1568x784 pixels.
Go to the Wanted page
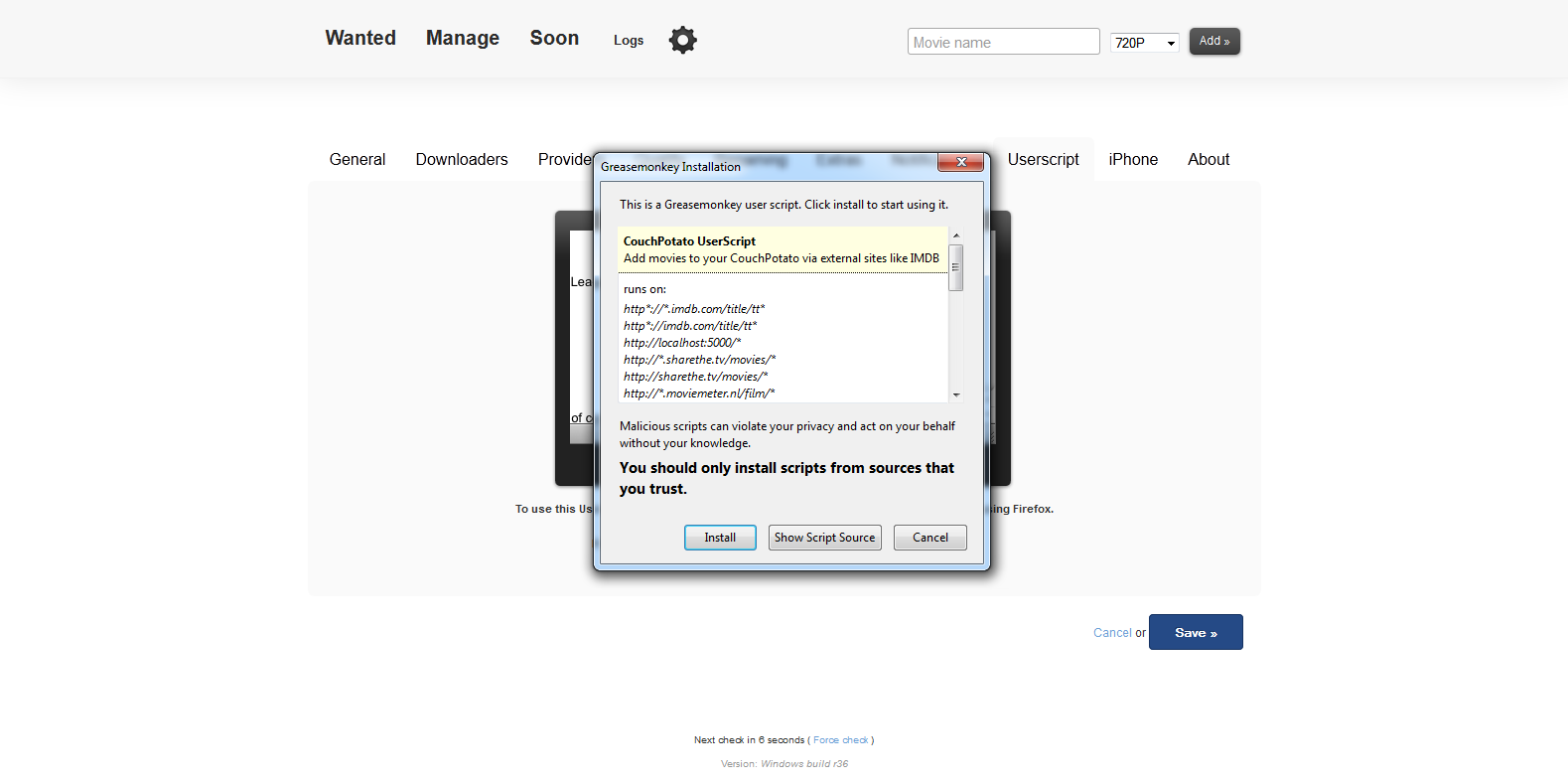click(x=360, y=38)
